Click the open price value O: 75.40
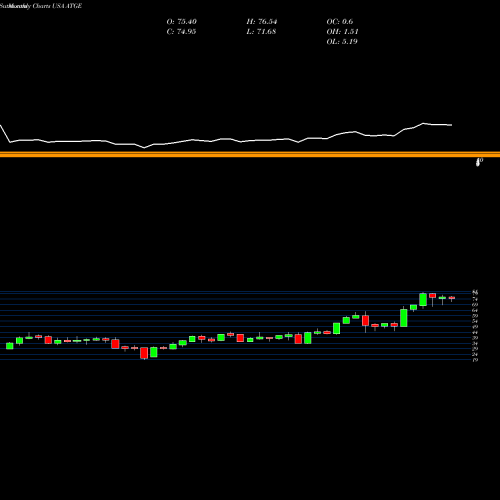The image size is (500, 500). coord(182,22)
